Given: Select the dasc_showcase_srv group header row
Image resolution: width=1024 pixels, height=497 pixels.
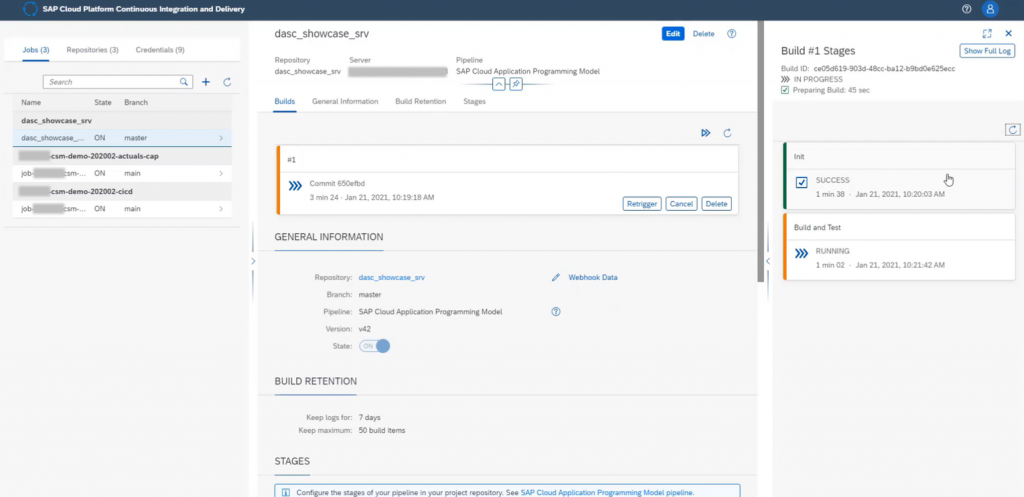Looking at the screenshot, I should tap(122, 121).
